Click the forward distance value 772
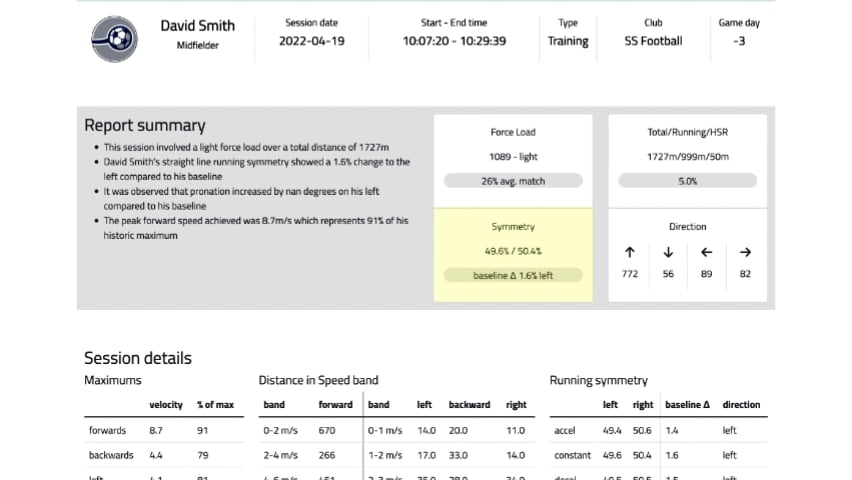Image resolution: width=852 pixels, height=480 pixels. click(x=630, y=274)
